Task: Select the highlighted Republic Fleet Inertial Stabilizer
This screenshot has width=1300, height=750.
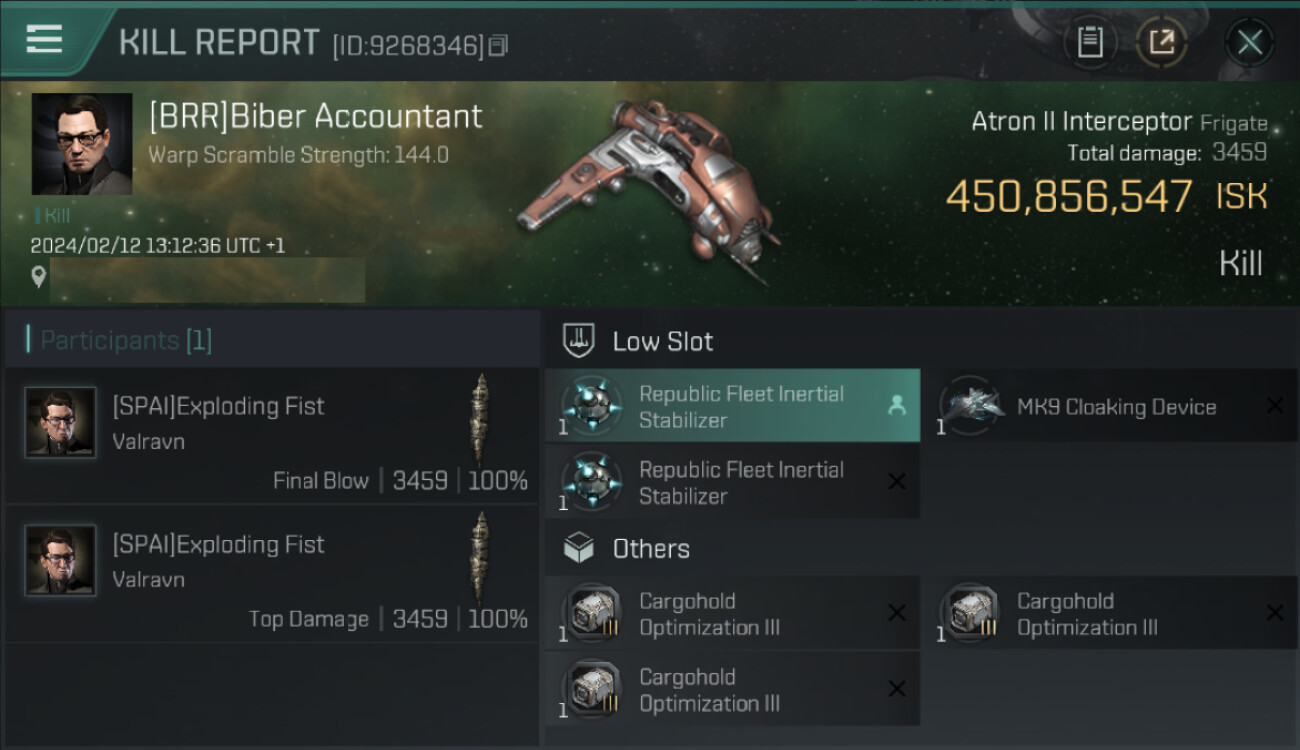Action: click(732, 406)
